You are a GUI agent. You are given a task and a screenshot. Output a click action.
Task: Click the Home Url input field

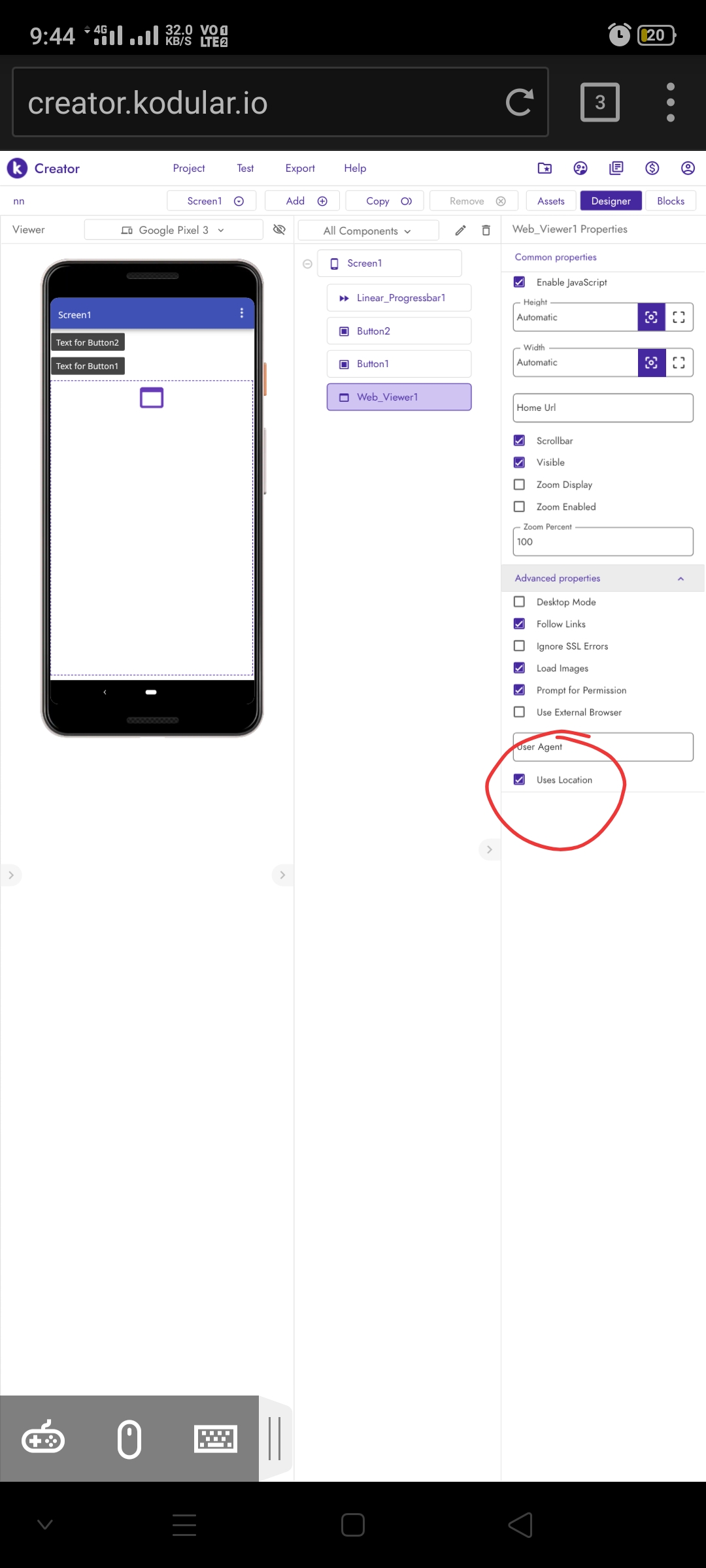(x=603, y=408)
